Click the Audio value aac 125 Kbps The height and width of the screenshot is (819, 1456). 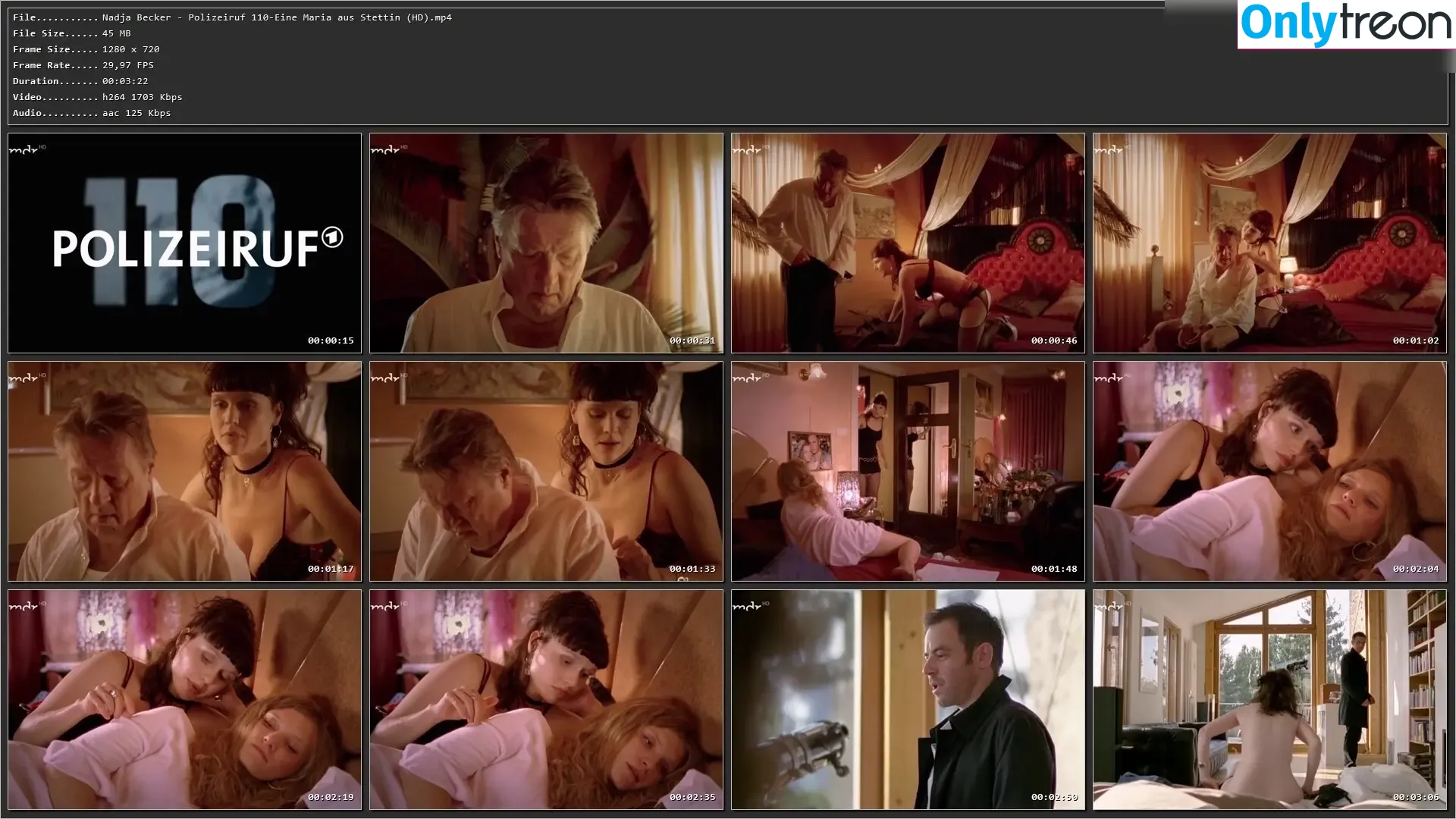pyautogui.click(x=136, y=113)
